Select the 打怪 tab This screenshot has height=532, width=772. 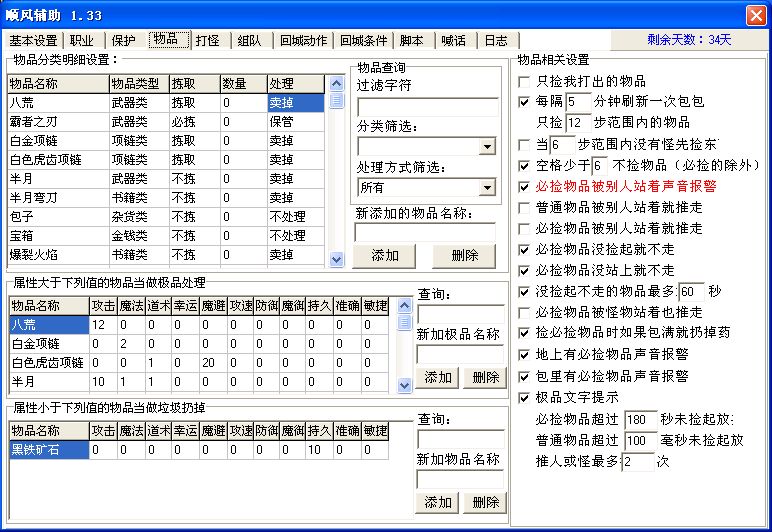pos(208,40)
